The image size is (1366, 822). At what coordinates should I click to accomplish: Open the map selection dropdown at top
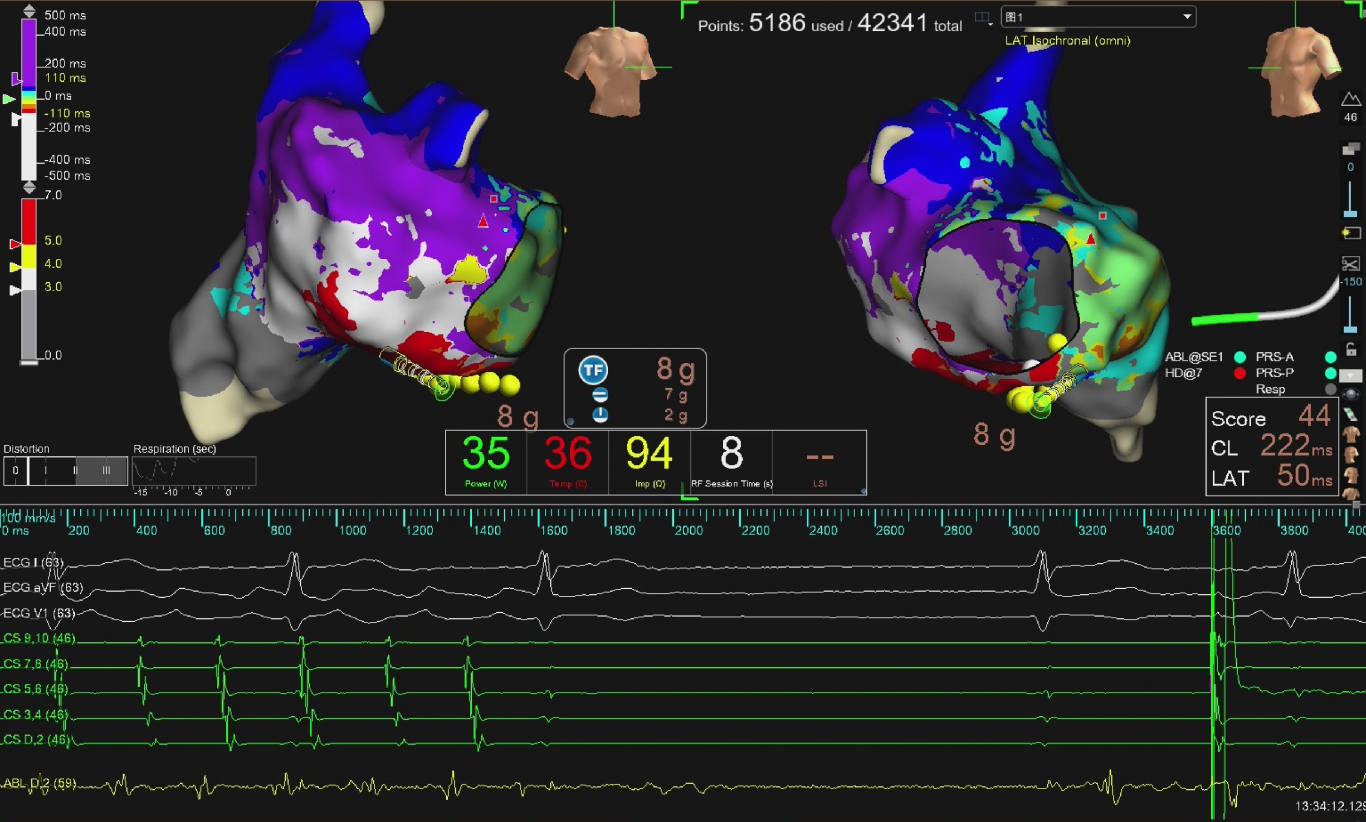pyautogui.click(x=1098, y=17)
